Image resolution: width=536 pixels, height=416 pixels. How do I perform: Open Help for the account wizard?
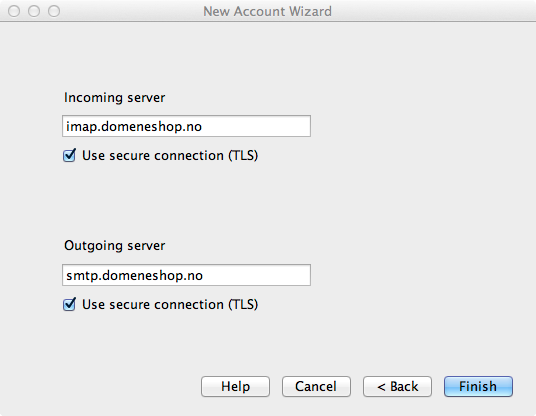(x=236, y=387)
